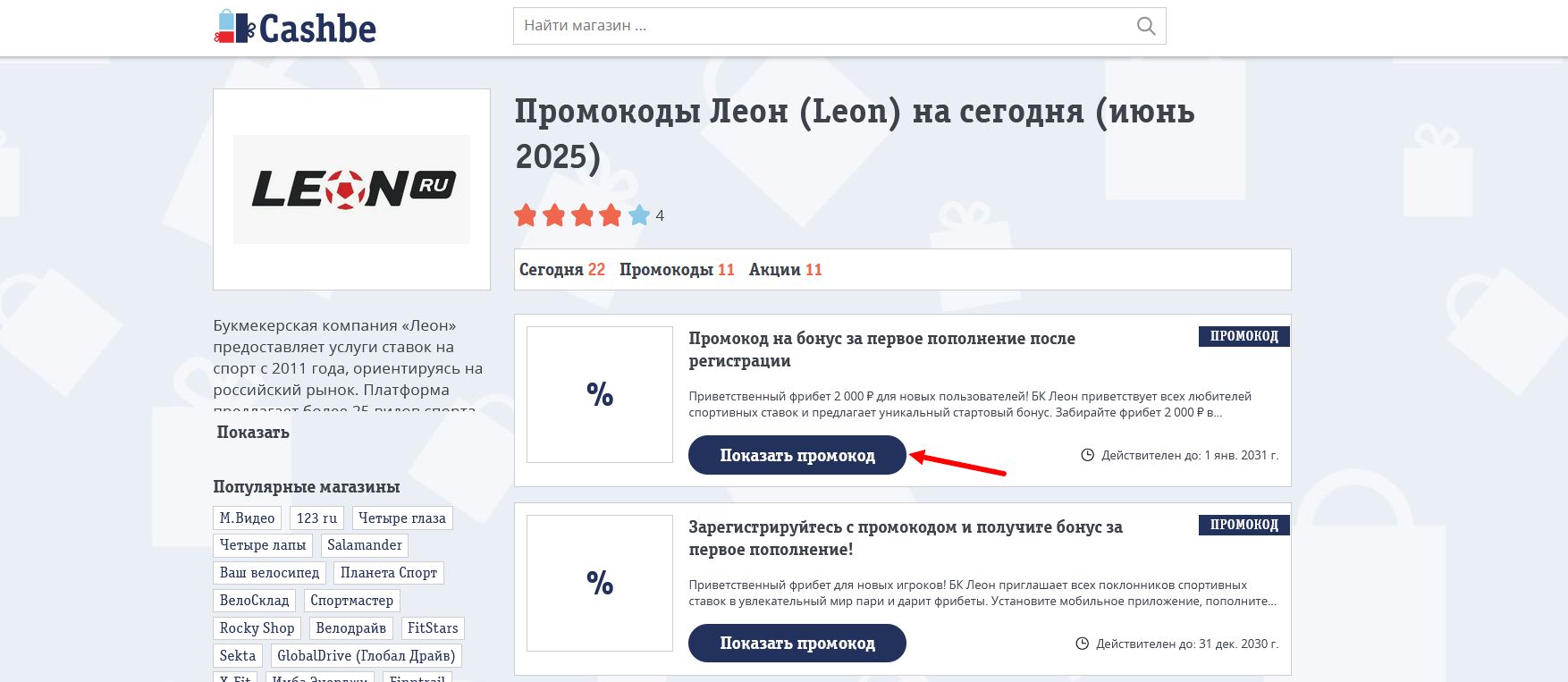The width and height of the screenshot is (1568, 682).
Task: Click second offer description 'Приветственный фрибет для новых игроков'
Action: (982, 593)
